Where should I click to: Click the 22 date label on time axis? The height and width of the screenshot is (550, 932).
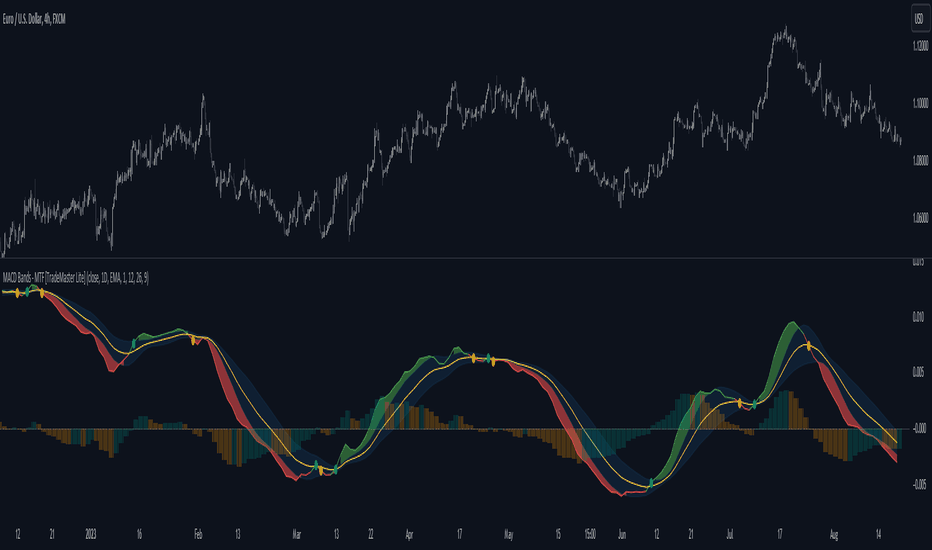pos(370,535)
